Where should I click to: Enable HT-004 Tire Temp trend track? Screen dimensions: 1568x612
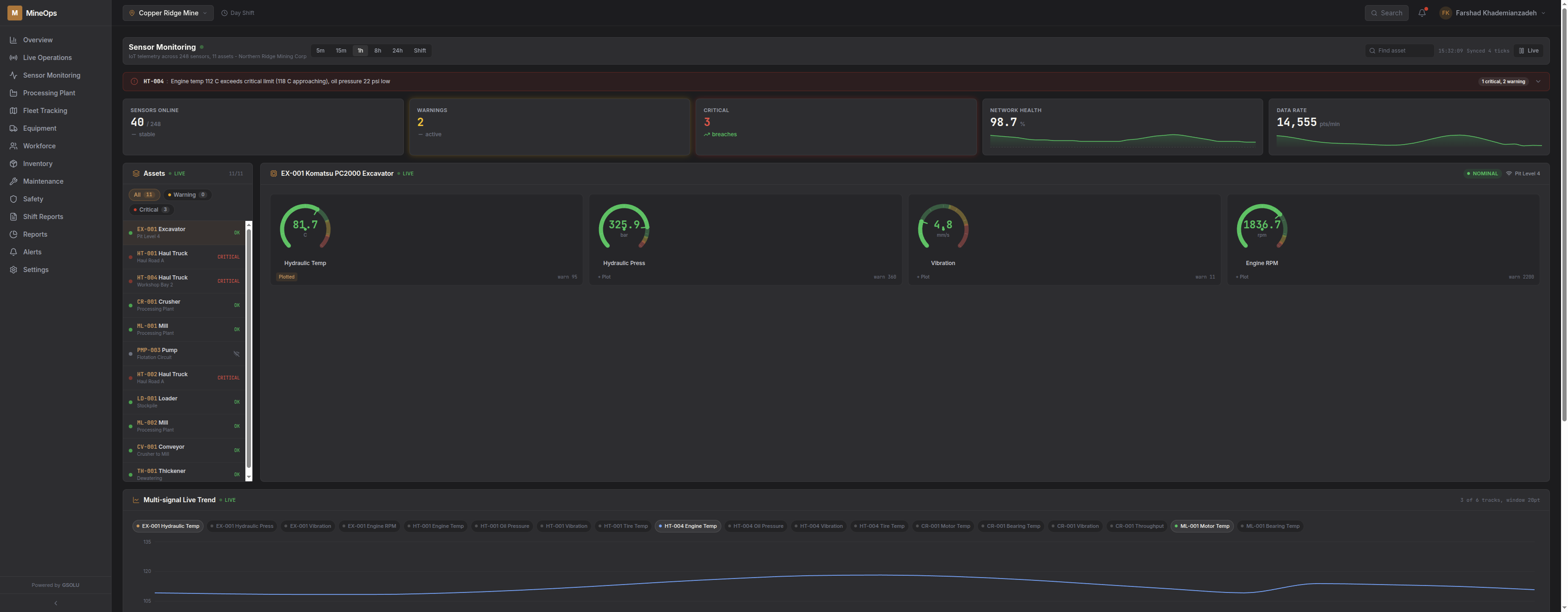[879, 526]
